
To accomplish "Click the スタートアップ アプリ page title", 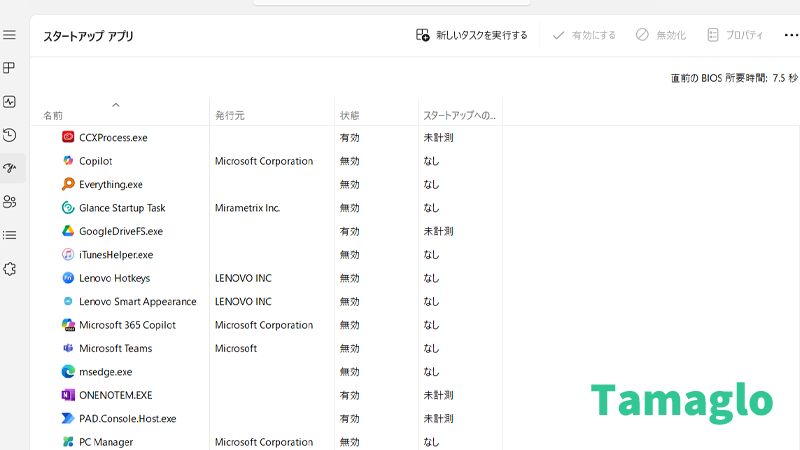I will point(88,36).
